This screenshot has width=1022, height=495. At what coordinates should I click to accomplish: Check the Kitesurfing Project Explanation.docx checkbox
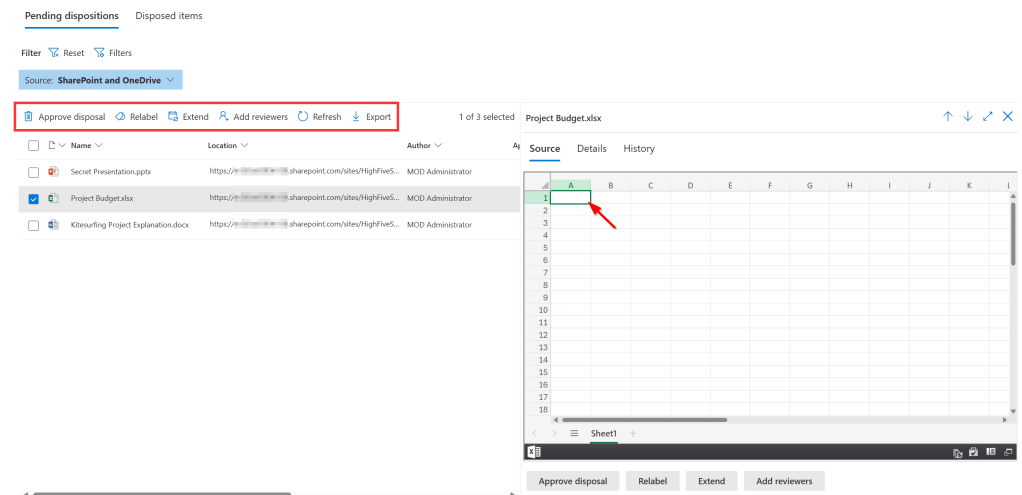tap(33, 225)
